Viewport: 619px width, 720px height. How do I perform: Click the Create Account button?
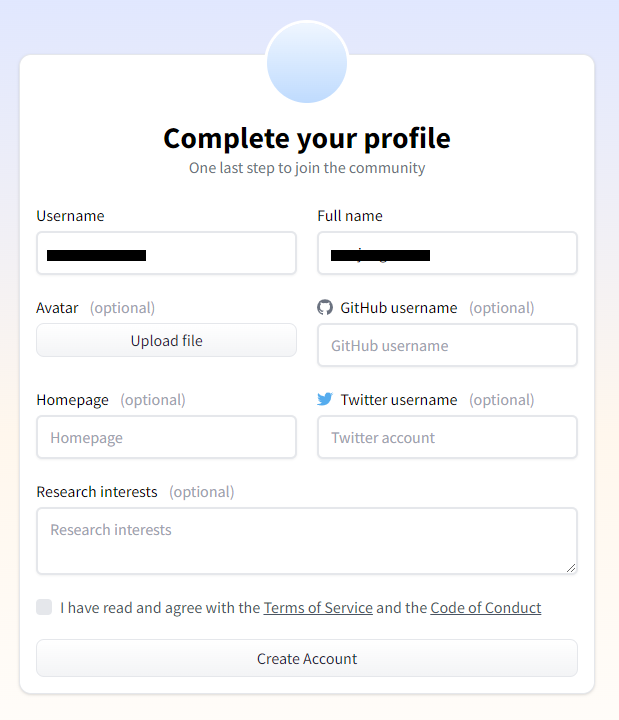(x=307, y=658)
